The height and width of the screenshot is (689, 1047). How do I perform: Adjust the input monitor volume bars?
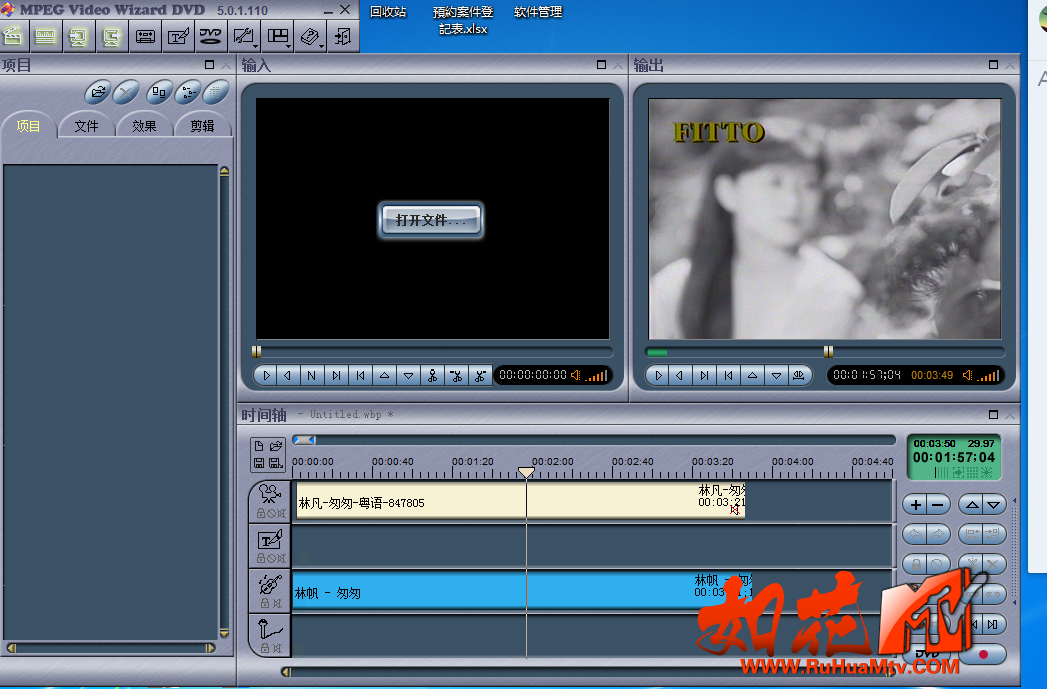click(597, 377)
